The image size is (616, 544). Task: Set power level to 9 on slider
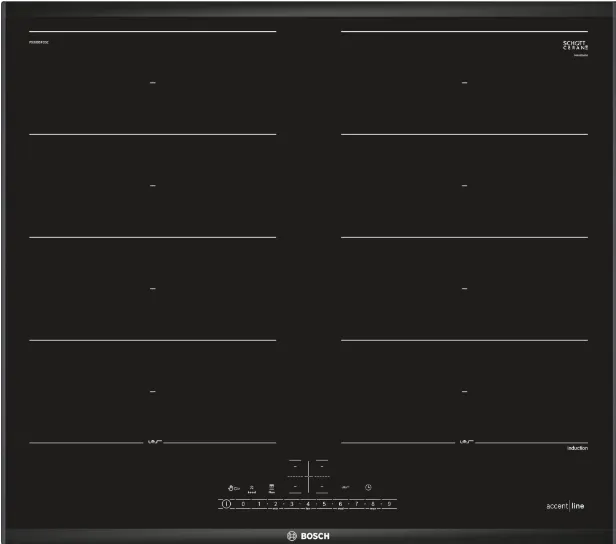coord(388,505)
